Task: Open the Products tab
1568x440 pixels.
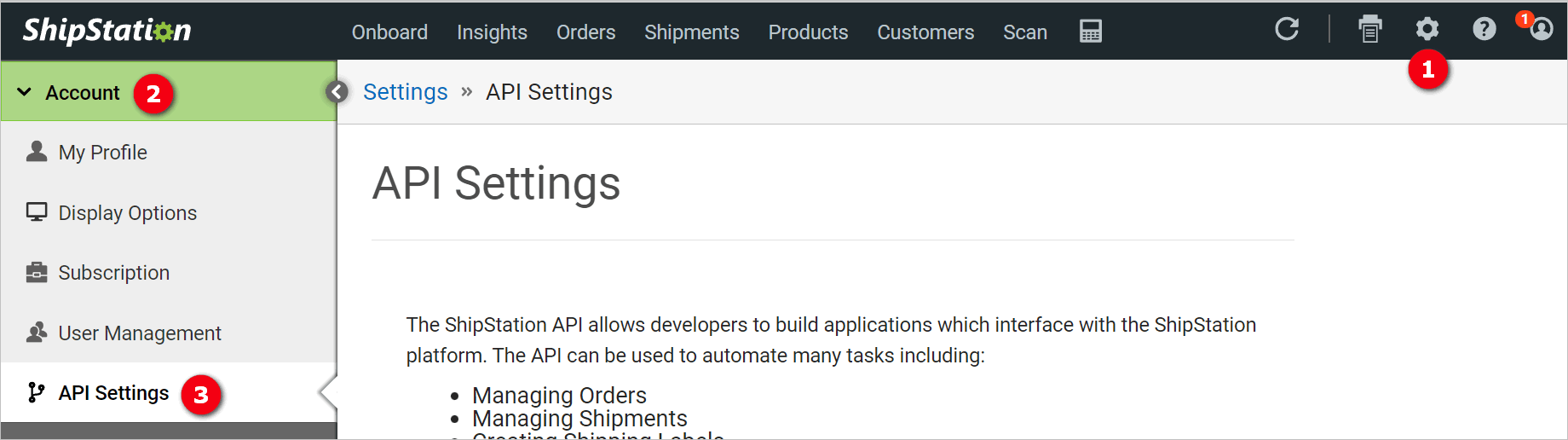Action: (808, 32)
